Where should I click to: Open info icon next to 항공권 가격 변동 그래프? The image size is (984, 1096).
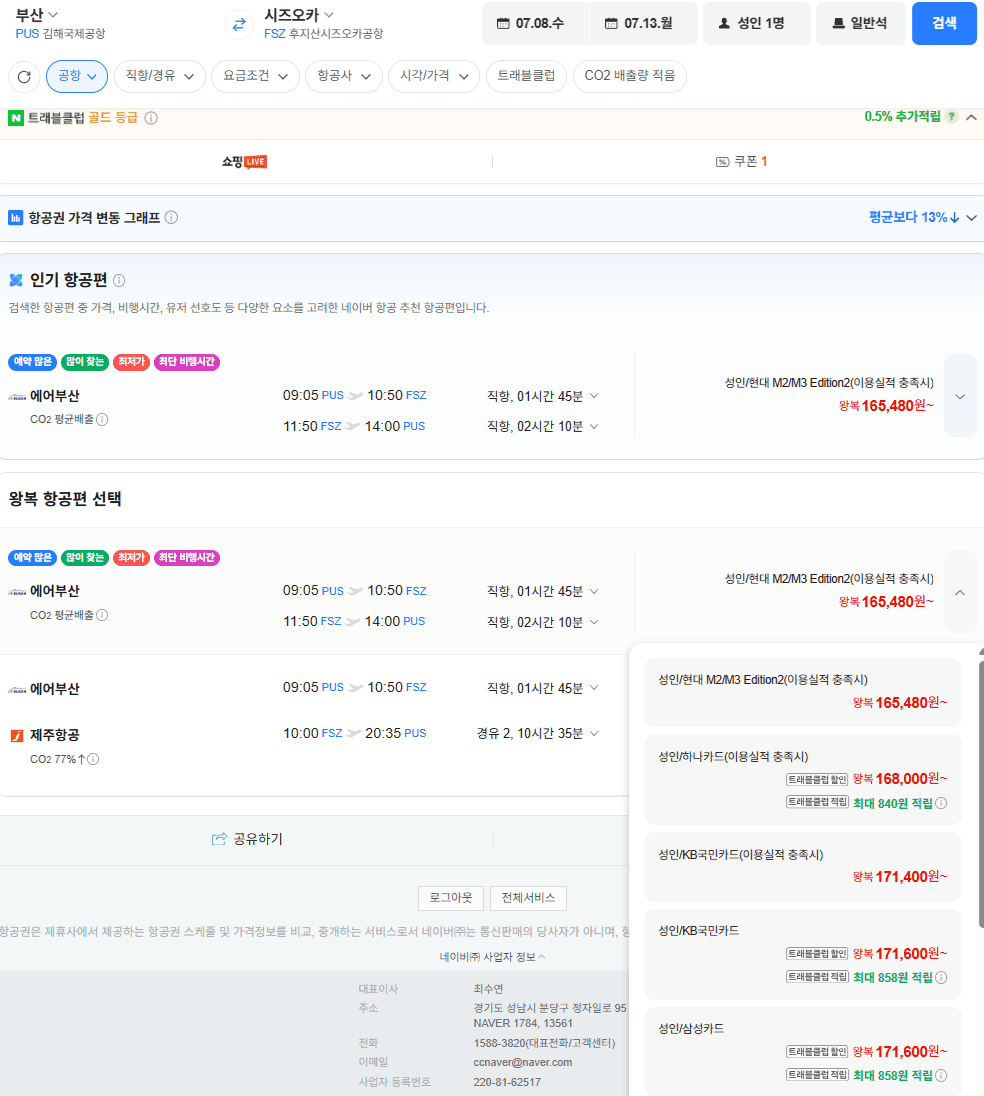[x=171, y=217]
